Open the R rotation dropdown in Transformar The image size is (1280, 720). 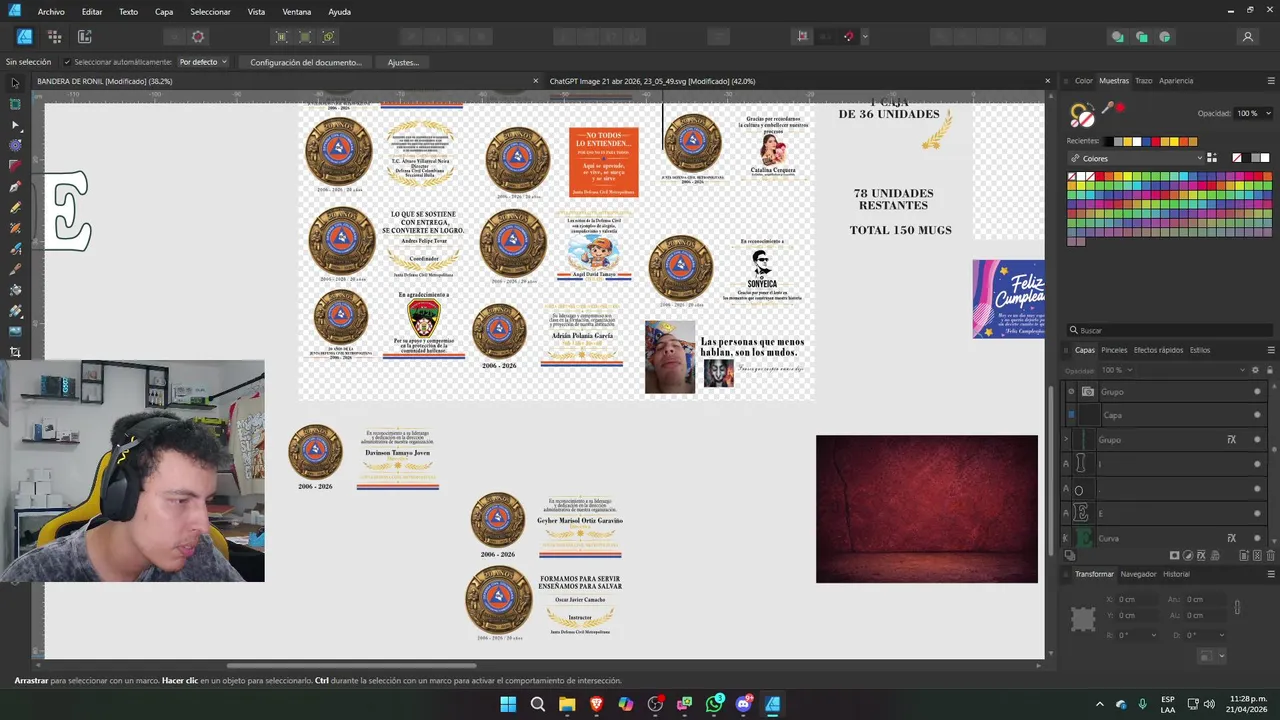(1153, 635)
